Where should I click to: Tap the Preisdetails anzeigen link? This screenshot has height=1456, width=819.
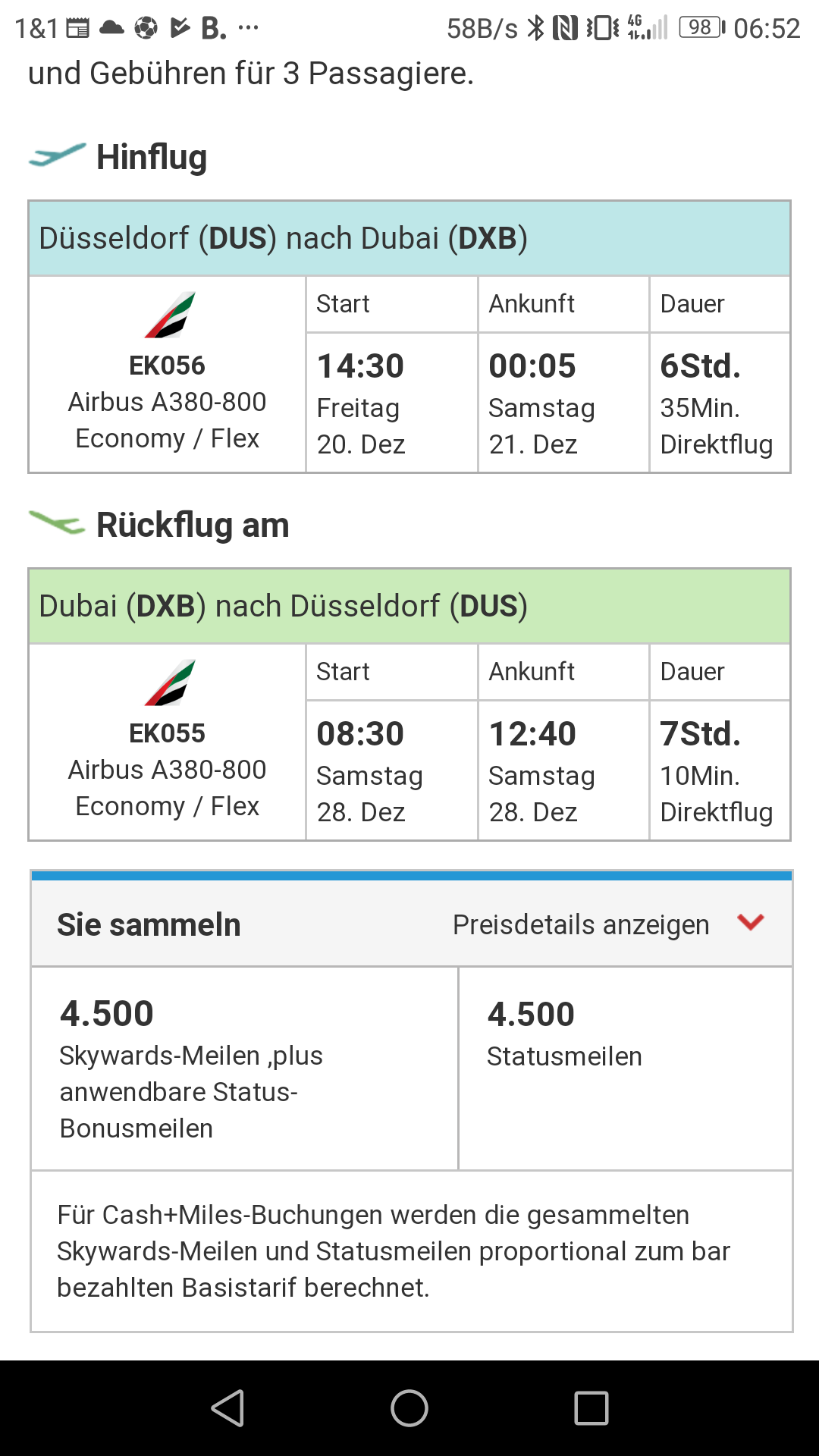pos(581,924)
